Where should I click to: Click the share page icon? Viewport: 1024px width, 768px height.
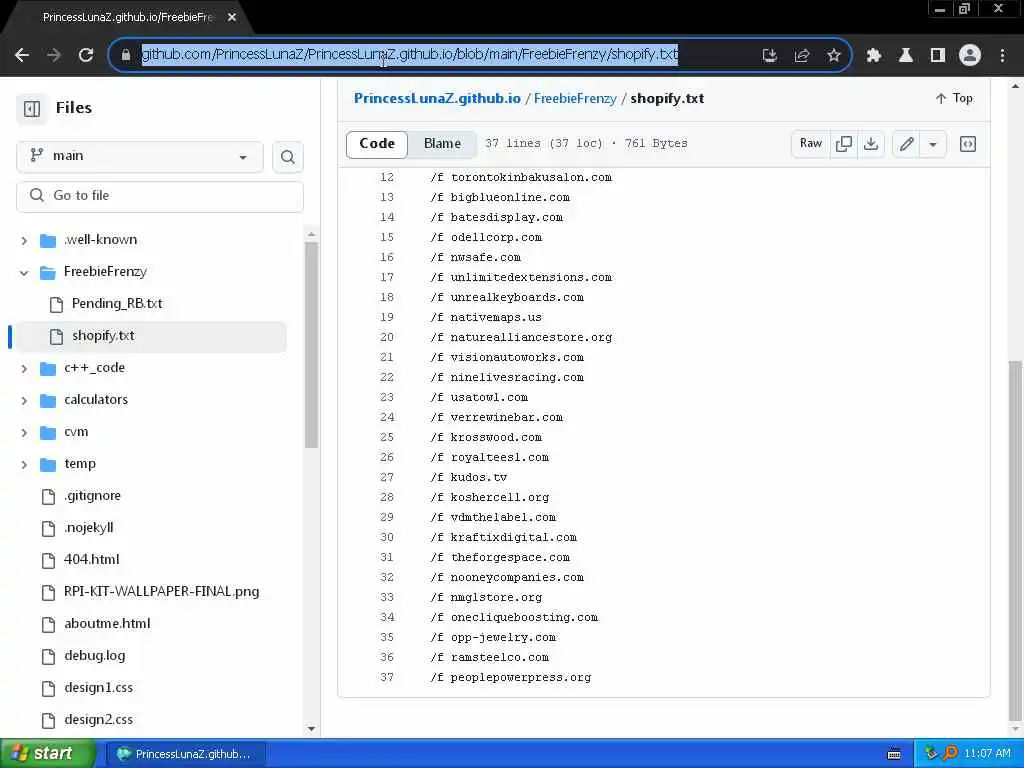click(802, 55)
